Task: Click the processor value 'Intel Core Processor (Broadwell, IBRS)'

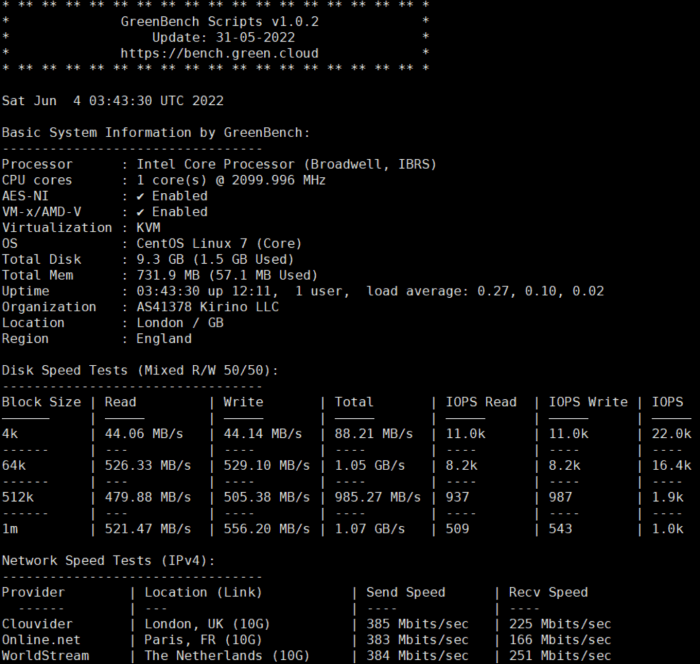Action: coord(286,164)
